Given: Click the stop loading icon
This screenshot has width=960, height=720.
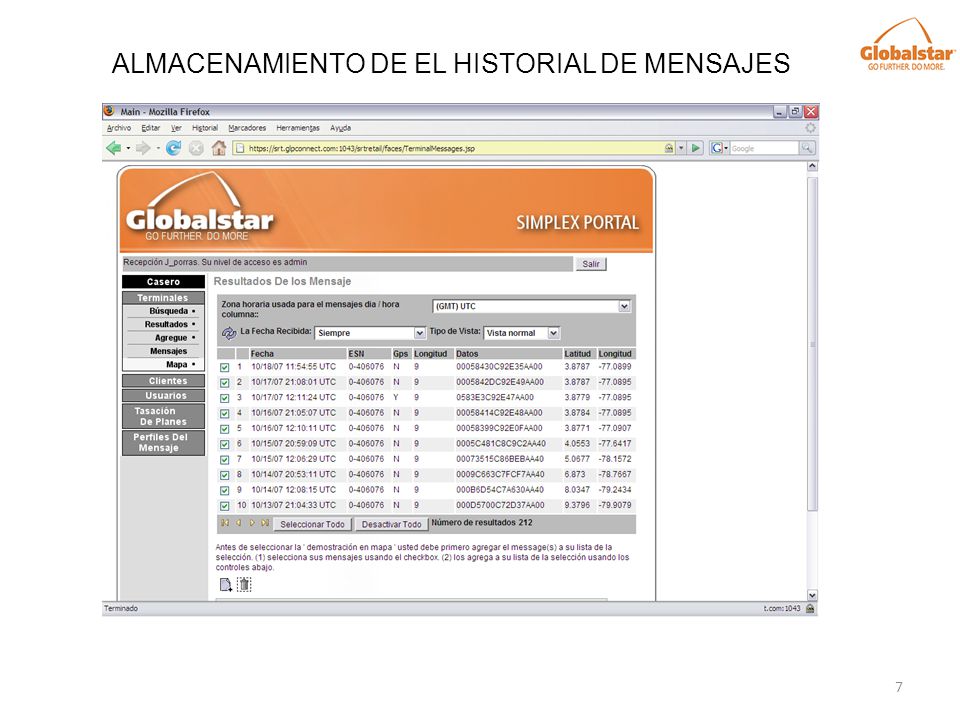Looking at the screenshot, I should (x=196, y=148).
